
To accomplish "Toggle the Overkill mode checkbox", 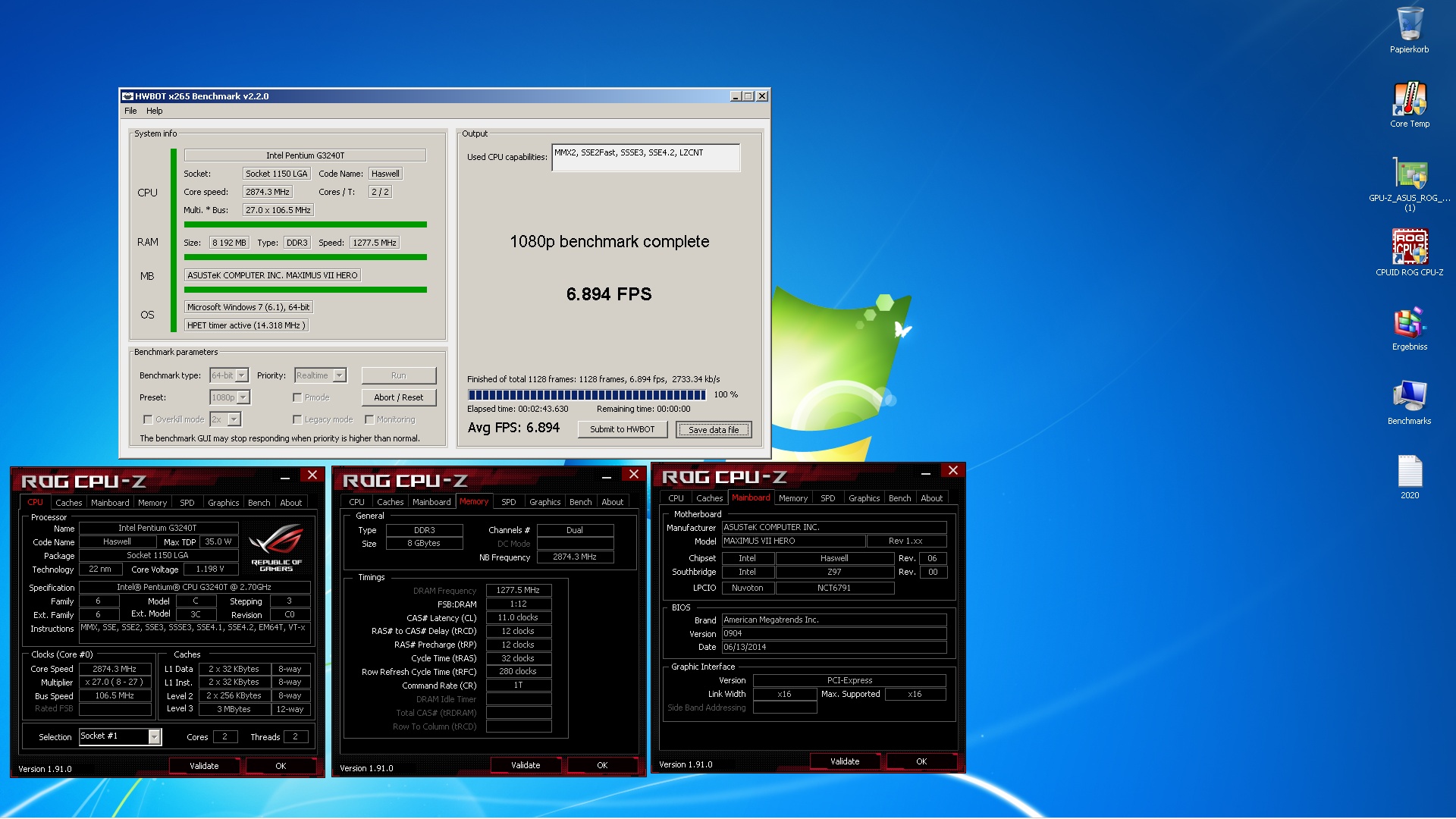I will (x=148, y=419).
